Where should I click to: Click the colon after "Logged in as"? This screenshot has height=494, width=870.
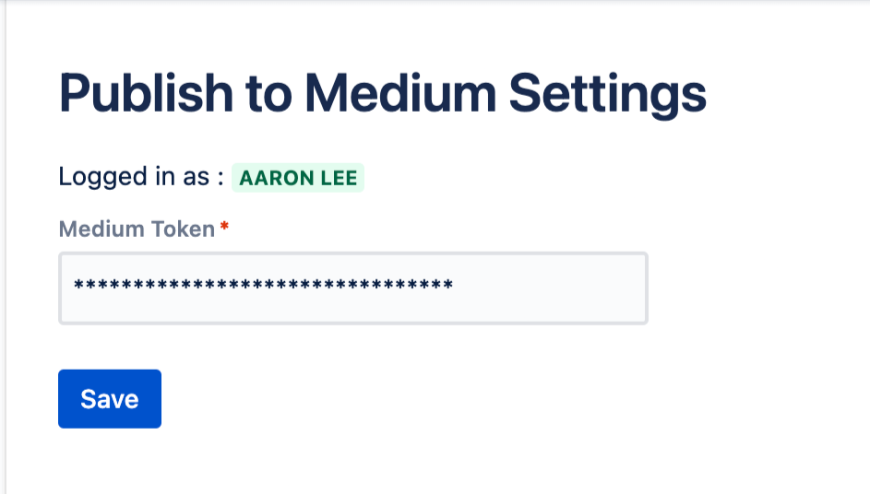[x=219, y=178]
